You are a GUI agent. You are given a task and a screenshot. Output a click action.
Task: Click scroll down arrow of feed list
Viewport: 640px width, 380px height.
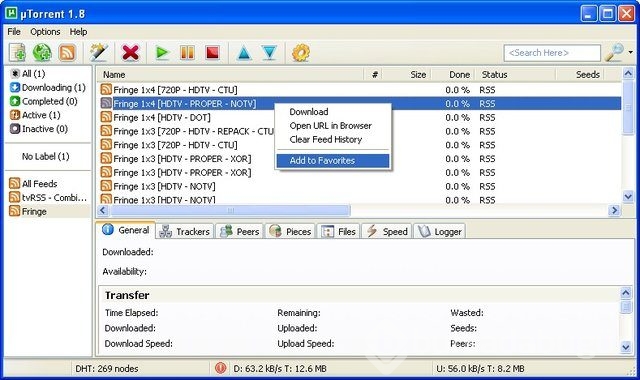click(628, 196)
